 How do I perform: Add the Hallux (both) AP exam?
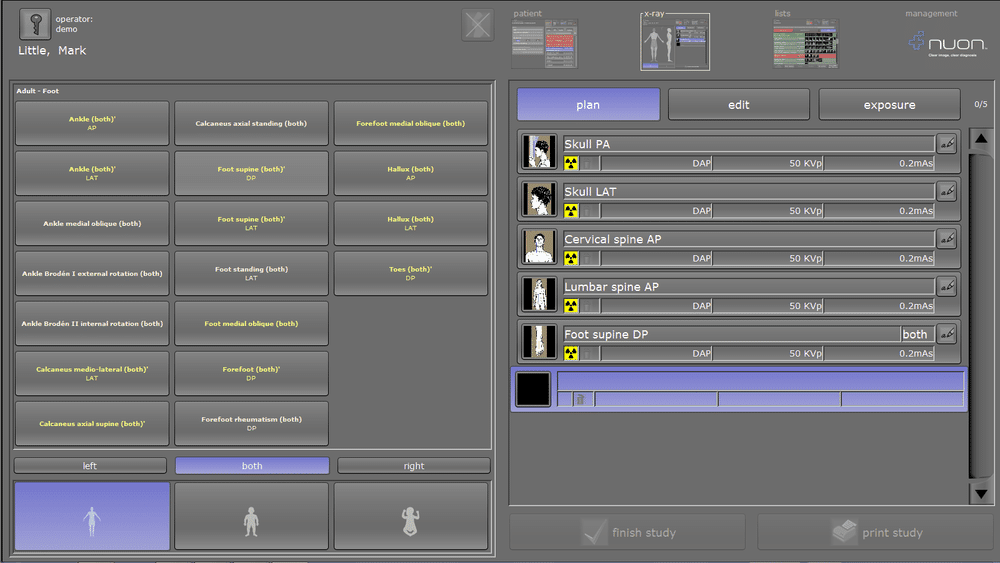tap(411, 174)
